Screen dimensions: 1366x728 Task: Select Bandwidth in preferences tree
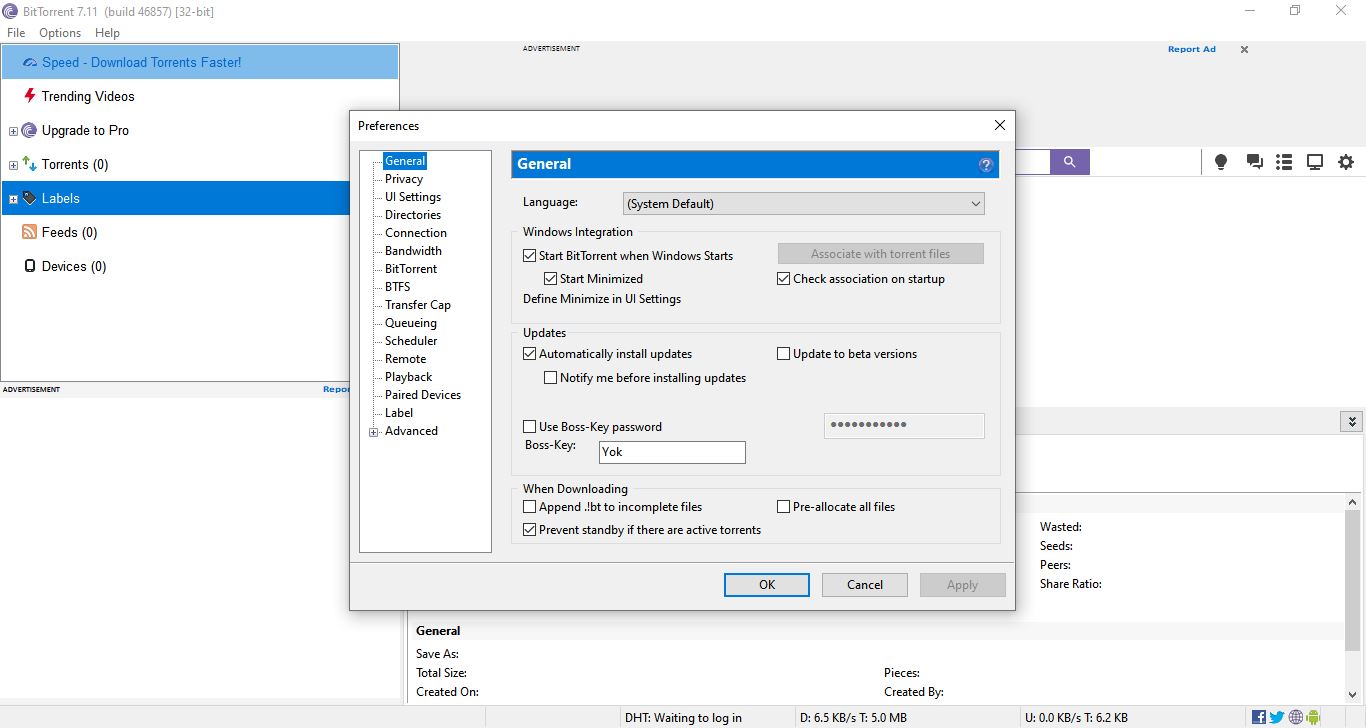[x=413, y=251]
